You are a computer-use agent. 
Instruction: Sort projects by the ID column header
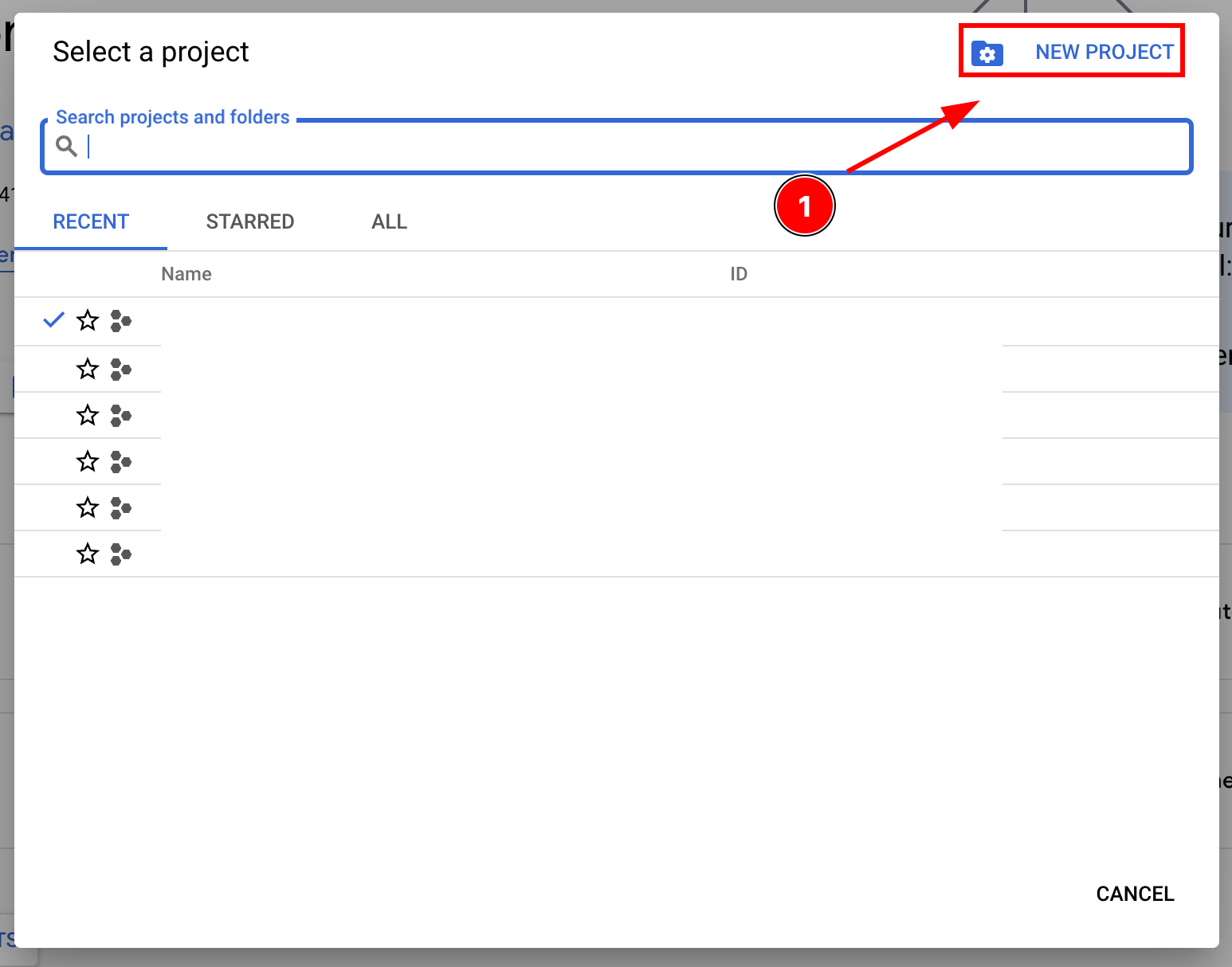tap(738, 273)
